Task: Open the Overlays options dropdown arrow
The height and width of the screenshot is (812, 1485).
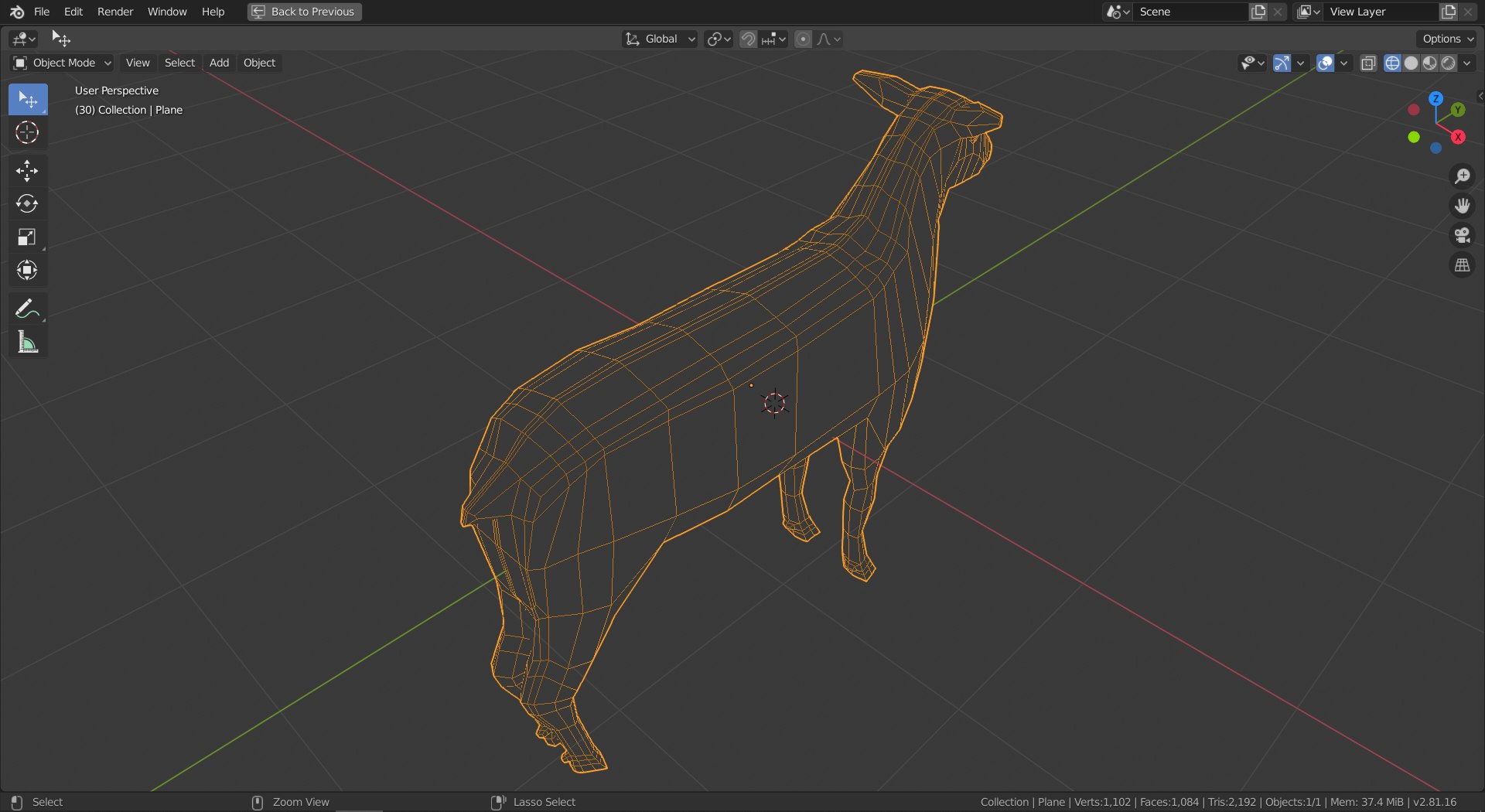Action: click(x=1344, y=63)
